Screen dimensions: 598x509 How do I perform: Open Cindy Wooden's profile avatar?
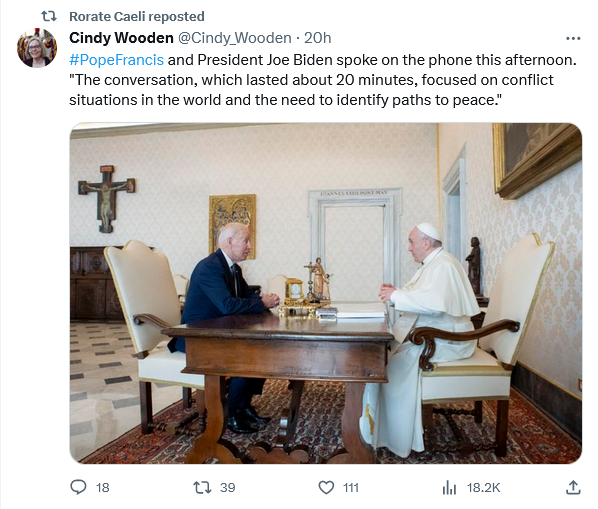[37, 48]
